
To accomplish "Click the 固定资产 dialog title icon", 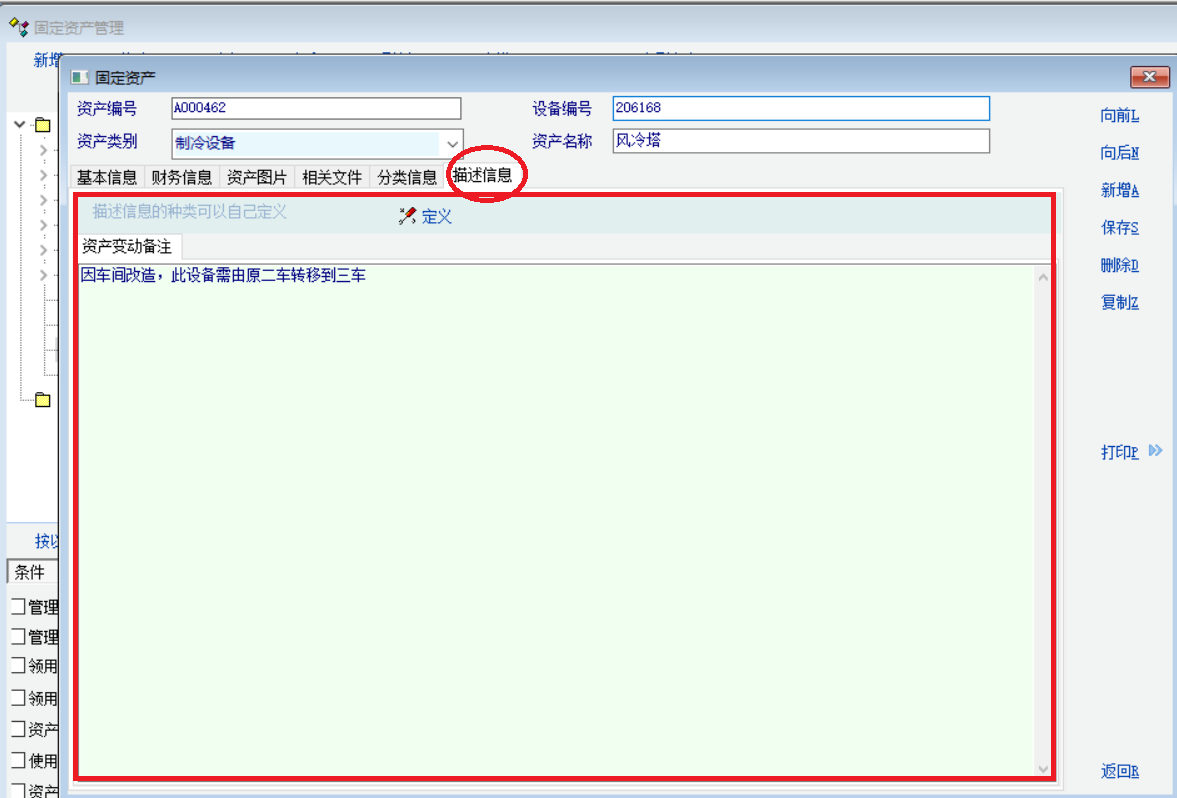I will tap(80, 77).
